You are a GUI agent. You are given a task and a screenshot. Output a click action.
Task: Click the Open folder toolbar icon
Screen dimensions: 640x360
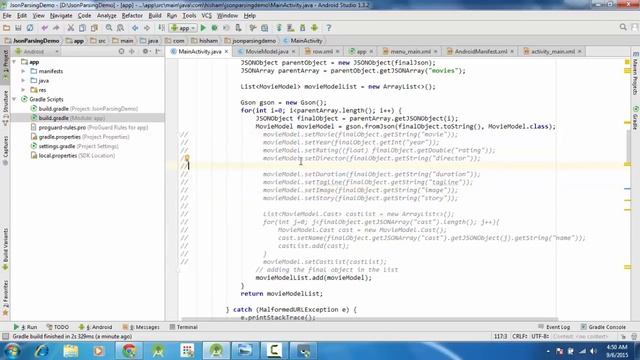click(x=7, y=28)
